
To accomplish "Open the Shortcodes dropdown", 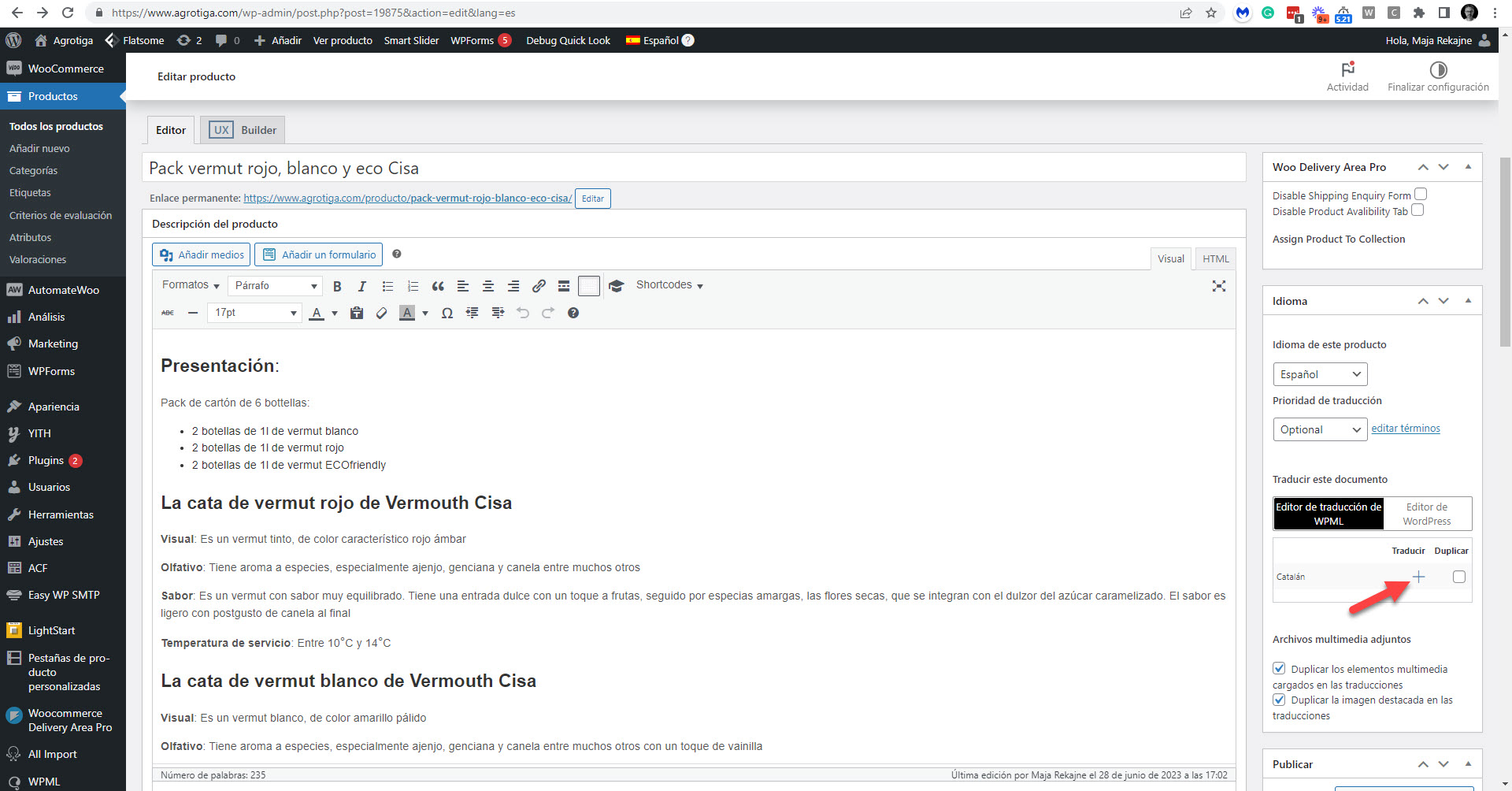I will click(x=669, y=285).
